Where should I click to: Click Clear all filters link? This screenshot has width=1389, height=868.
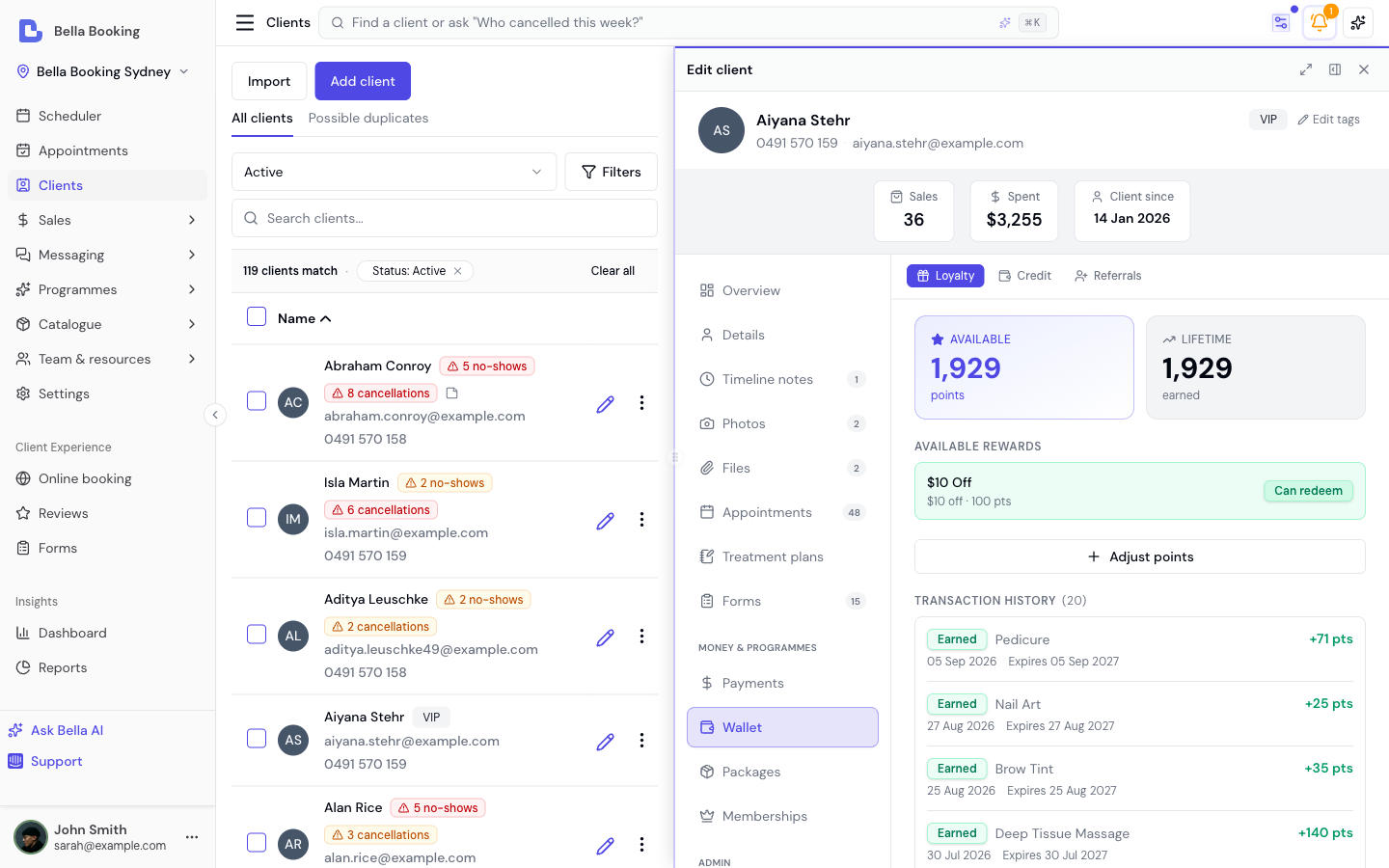point(613,271)
